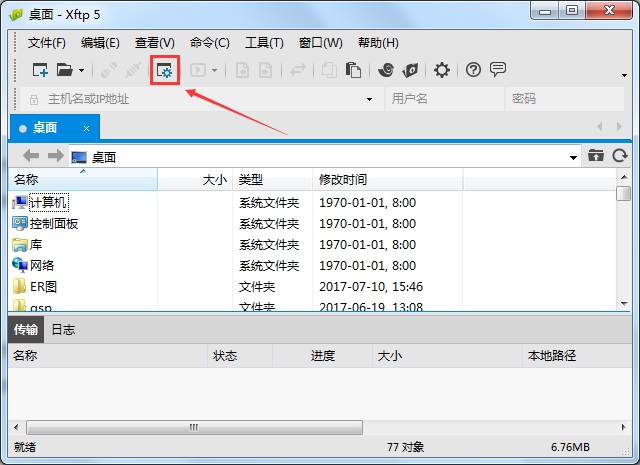Viewport: 640px width, 465px height.
Task: Go back with the left navigation arrow
Action: (31, 156)
